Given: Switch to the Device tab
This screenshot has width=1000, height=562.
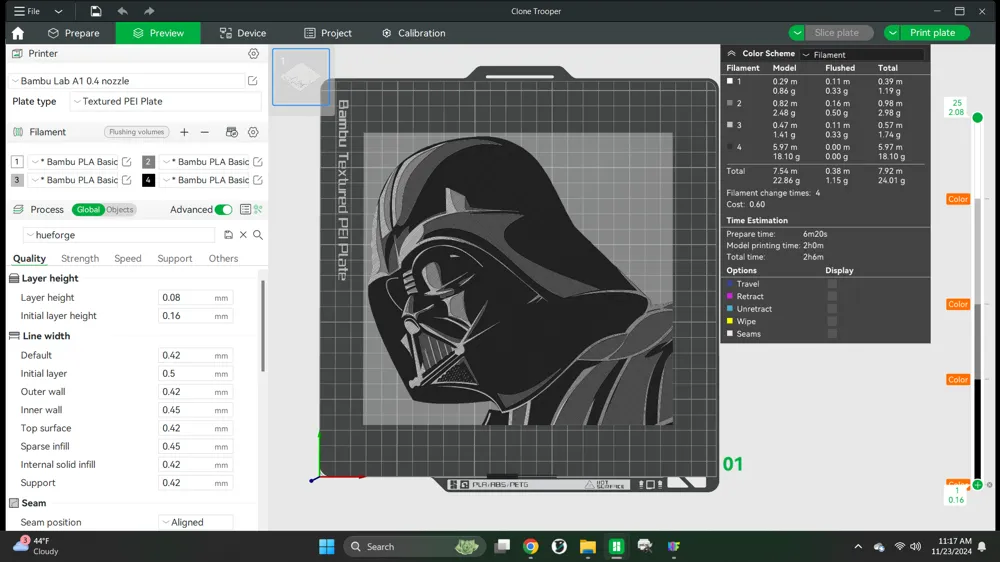Looking at the screenshot, I should point(242,33).
